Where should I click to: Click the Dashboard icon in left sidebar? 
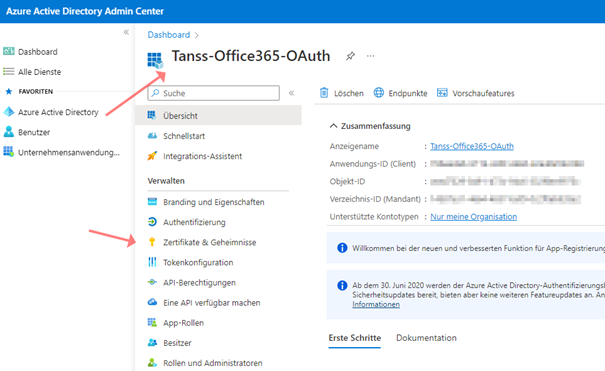click(x=8, y=51)
